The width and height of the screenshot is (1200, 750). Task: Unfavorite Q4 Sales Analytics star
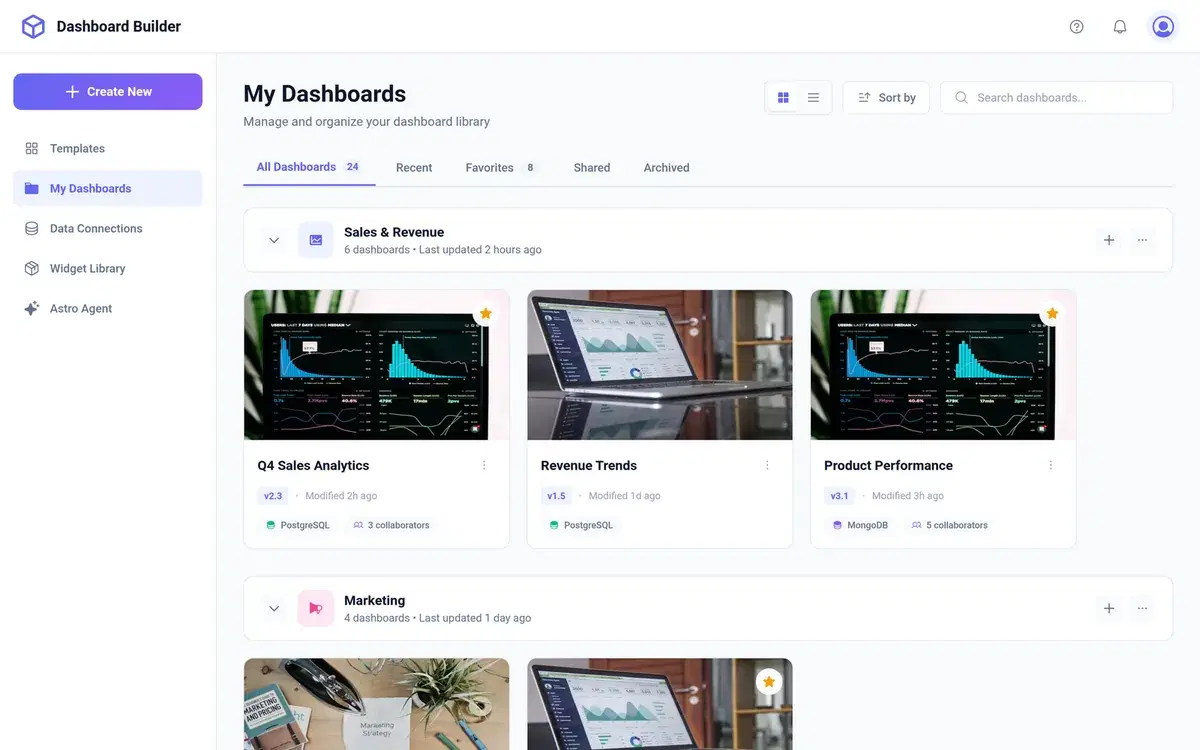(486, 313)
